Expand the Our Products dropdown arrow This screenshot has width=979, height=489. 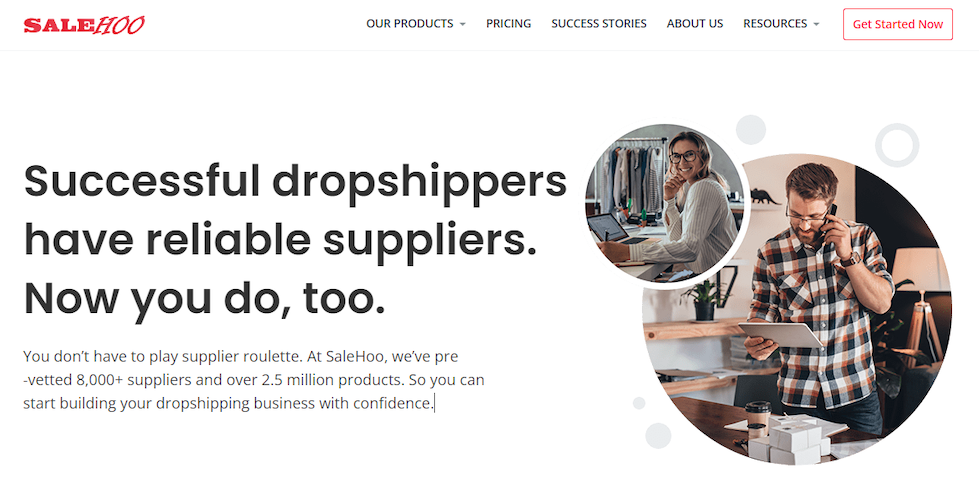463,24
